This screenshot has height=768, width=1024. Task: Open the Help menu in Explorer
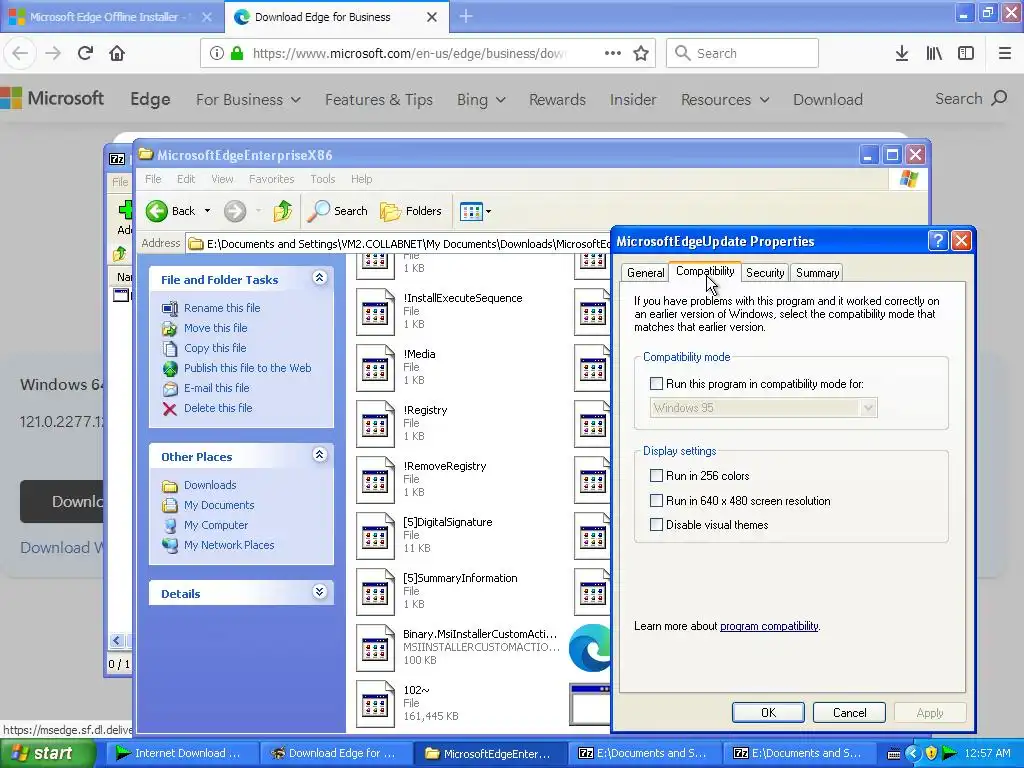tap(361, 179)
